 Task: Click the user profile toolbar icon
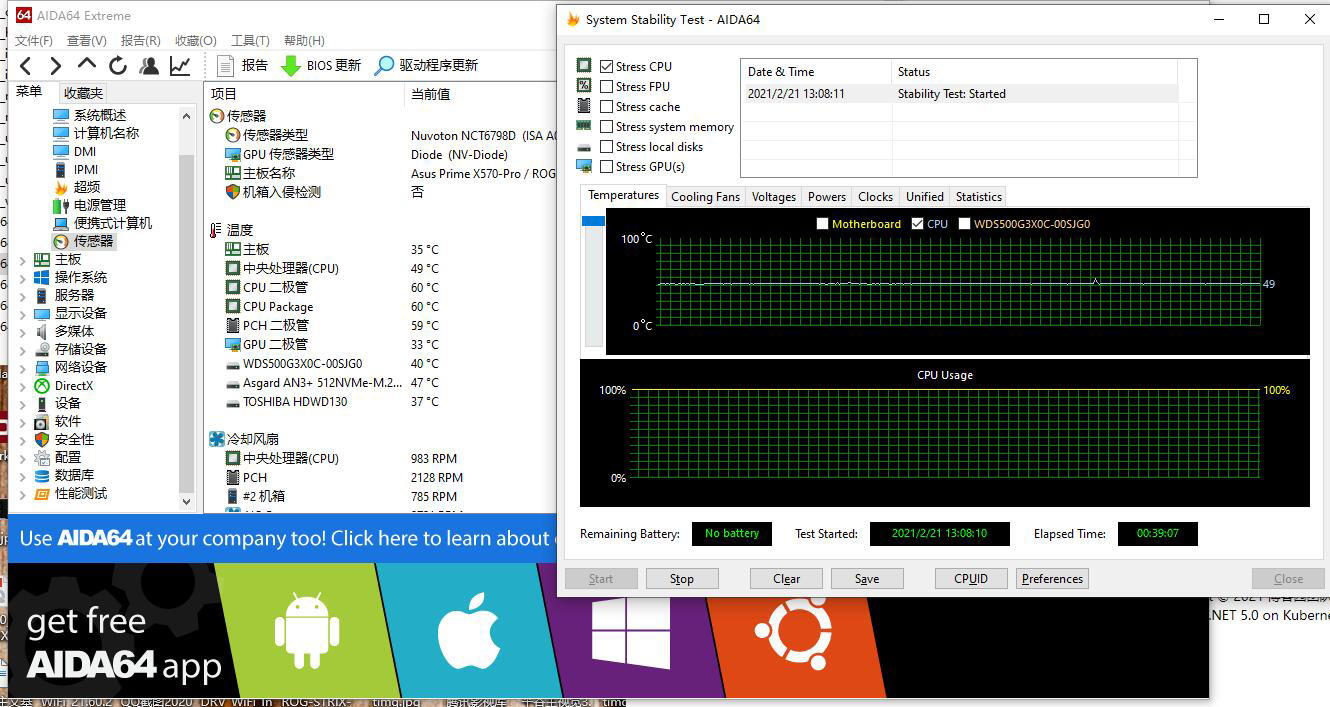coord(149,66)
